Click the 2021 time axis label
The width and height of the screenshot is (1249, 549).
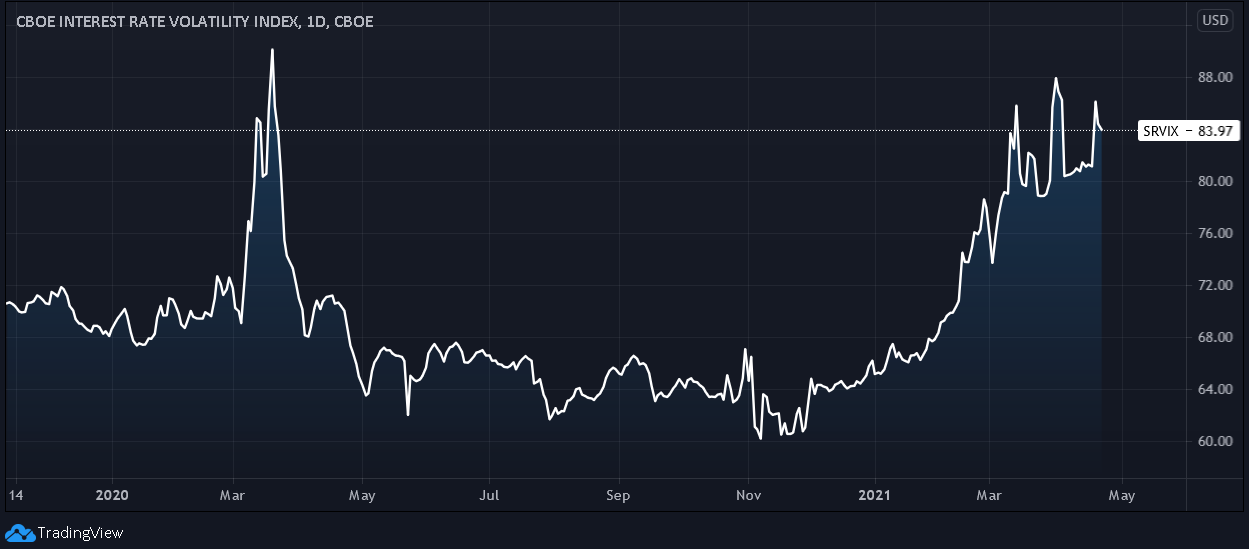pyautogui.click(x=875, y=494)
